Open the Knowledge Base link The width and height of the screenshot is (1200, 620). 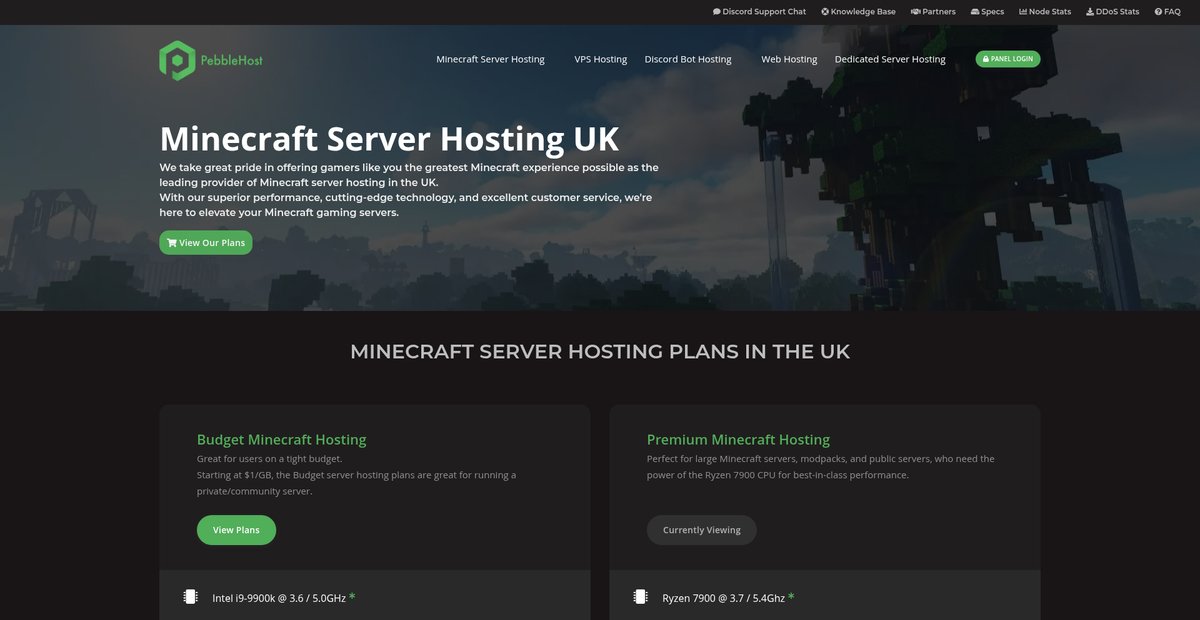(x=858, y=12)
